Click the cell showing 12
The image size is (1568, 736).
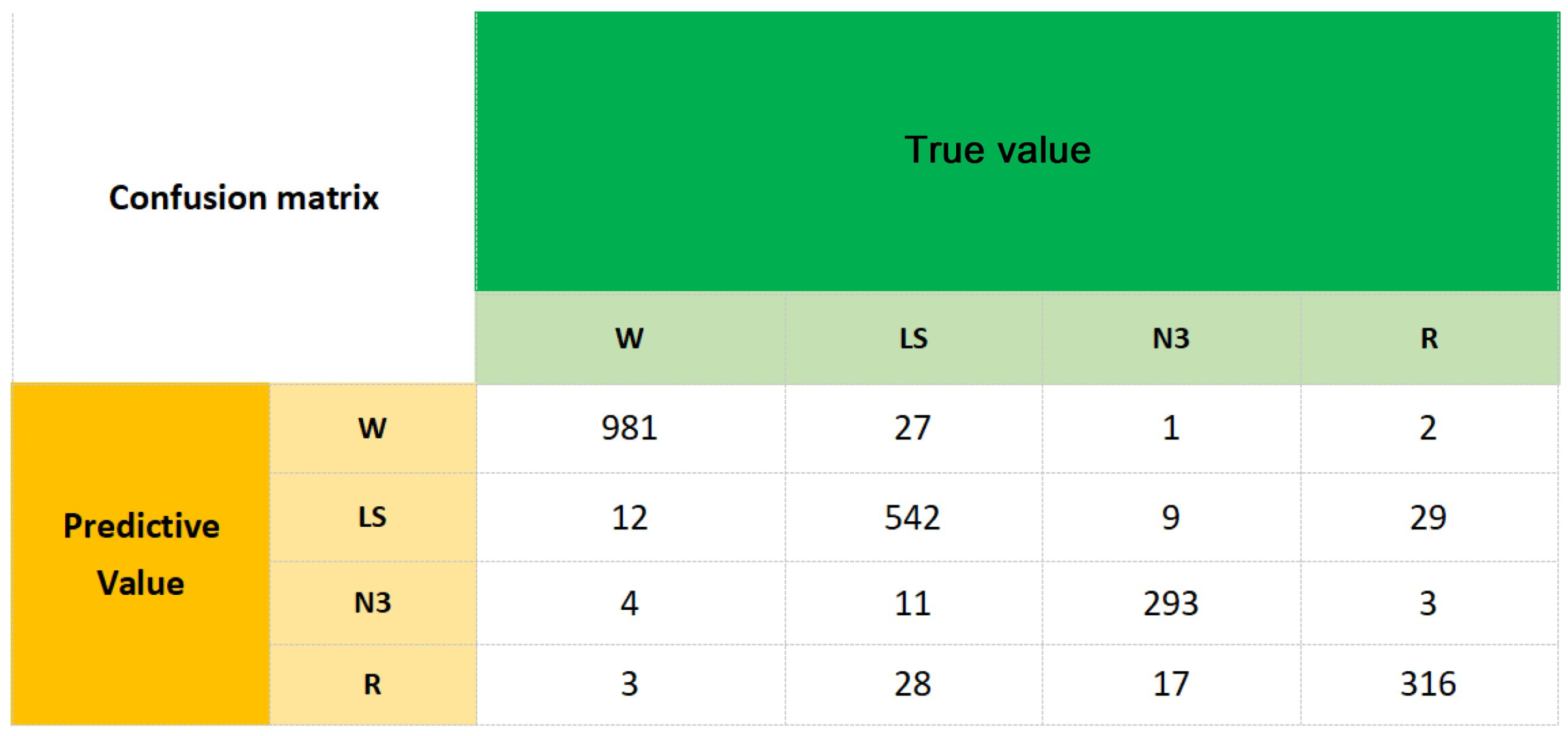click(x=630, y=517)
